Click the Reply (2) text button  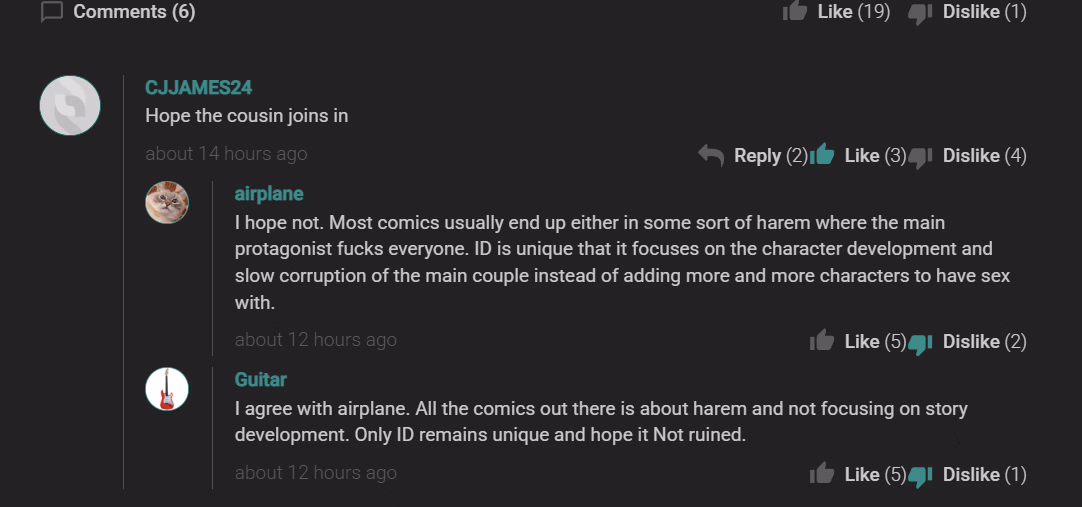click(770, 155)
